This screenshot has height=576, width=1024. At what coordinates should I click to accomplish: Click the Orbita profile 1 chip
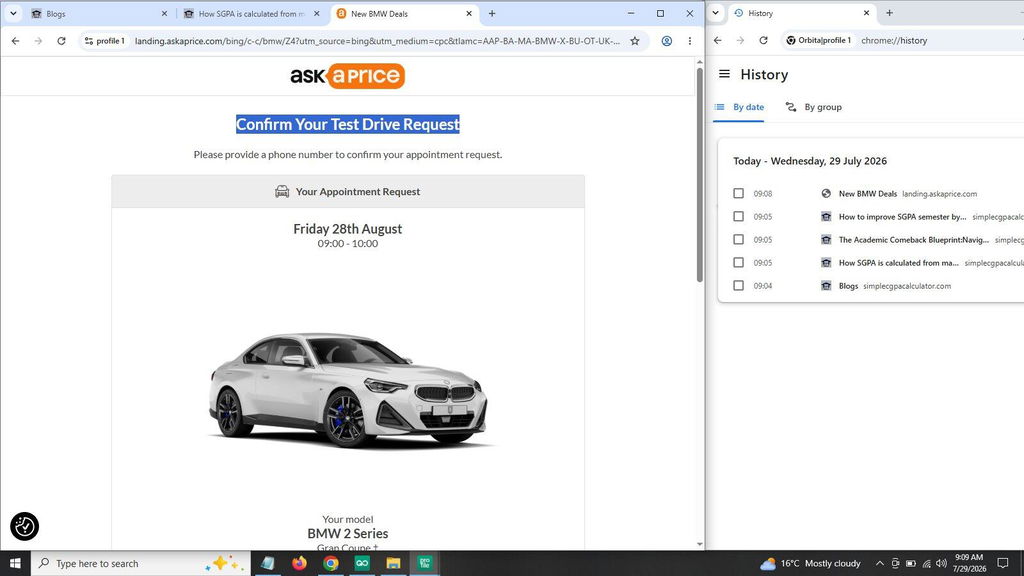(818, 40)
